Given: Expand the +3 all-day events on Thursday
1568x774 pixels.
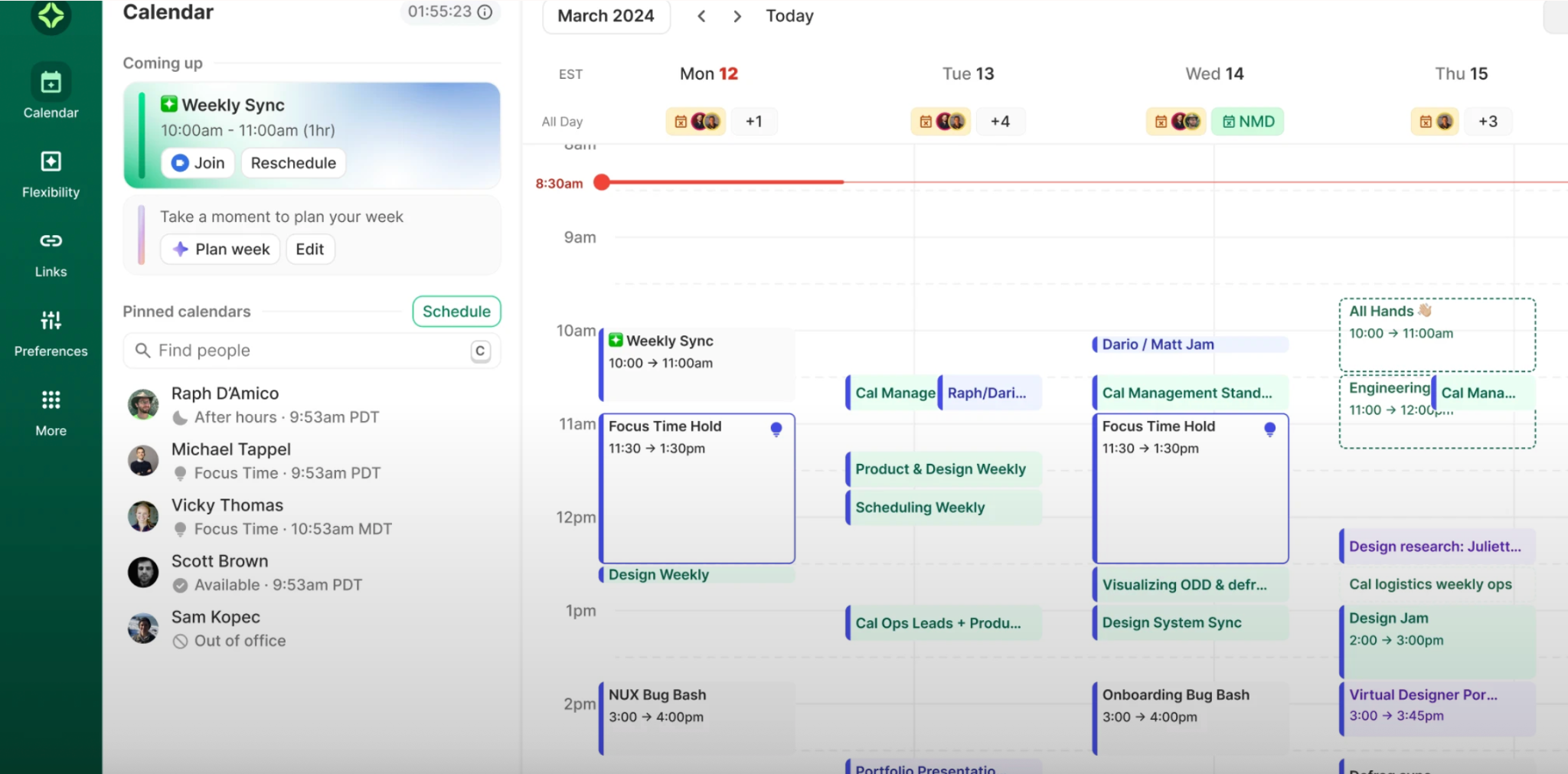Looking at the screenshot, I should click(1487, 122).
